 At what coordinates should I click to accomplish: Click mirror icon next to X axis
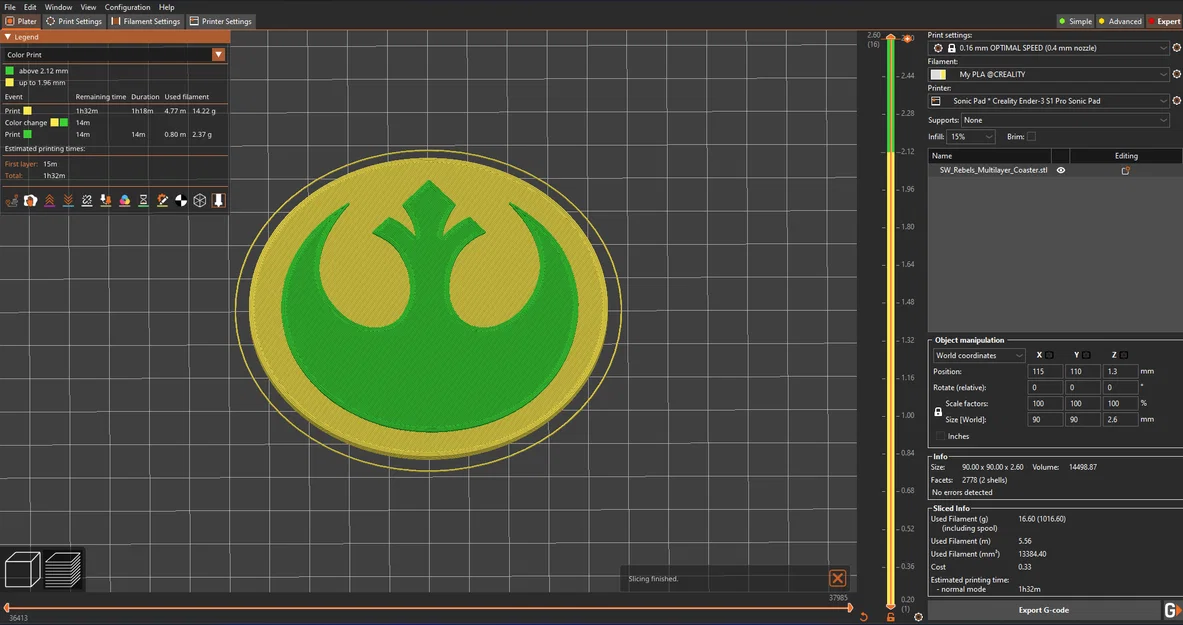click(x=1049, y=355)
